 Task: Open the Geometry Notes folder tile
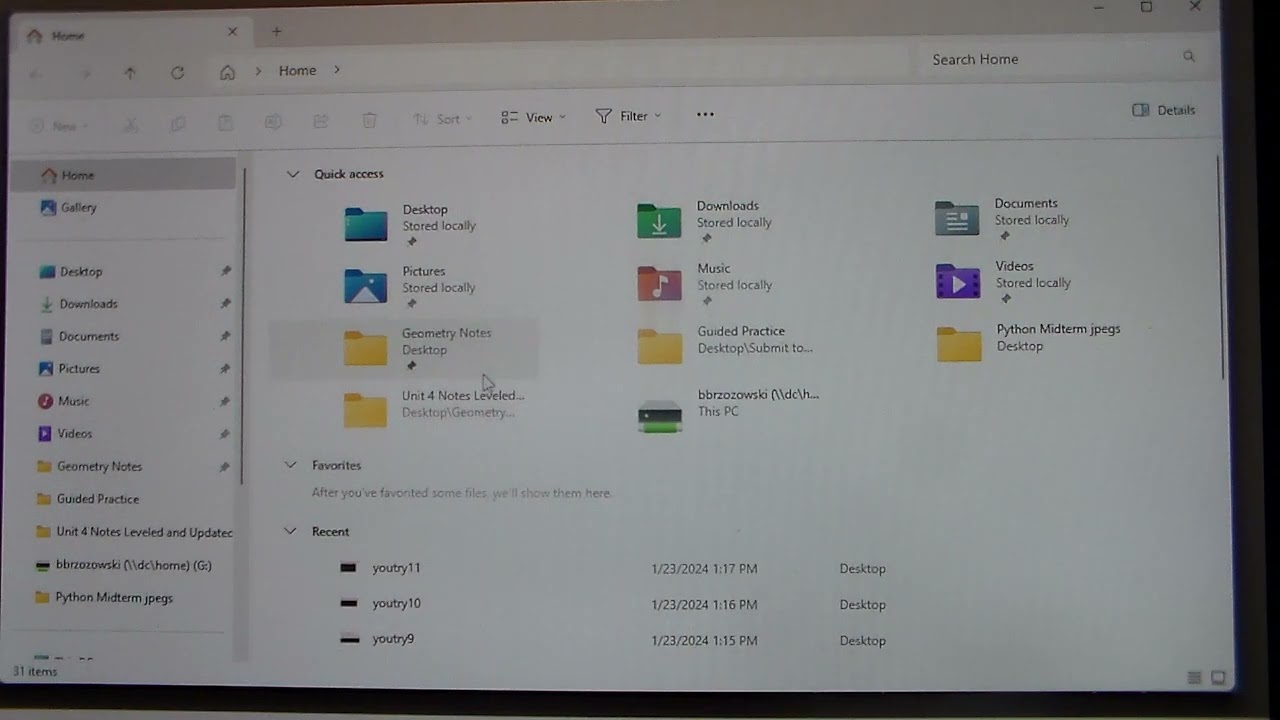tap(404, 348)
